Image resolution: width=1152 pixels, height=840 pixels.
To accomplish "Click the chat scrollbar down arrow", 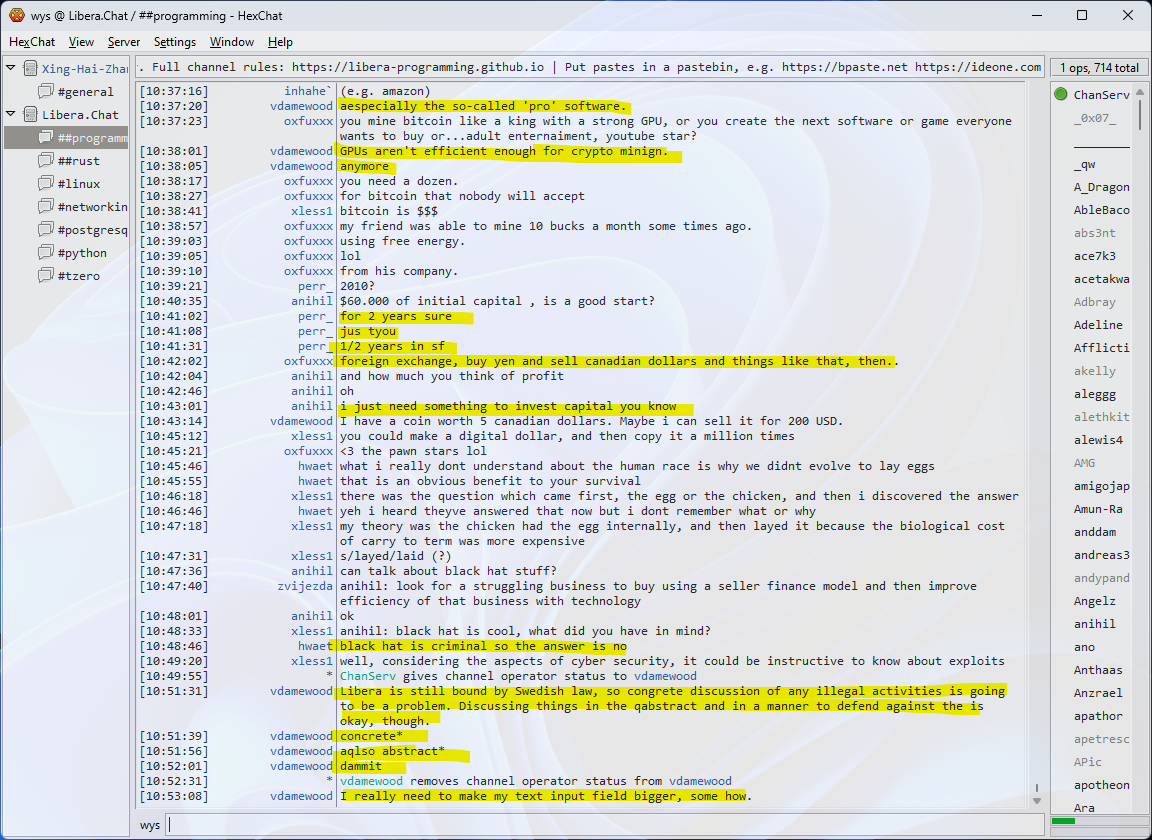I will click(x=1036, y=800).
